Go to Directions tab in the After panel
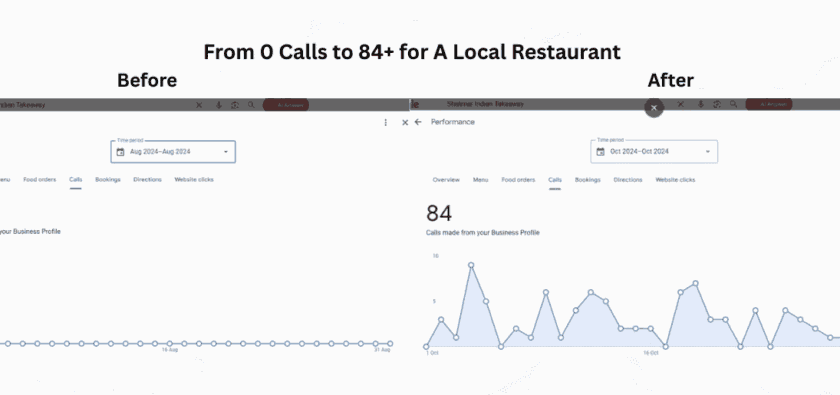Screen dimensions: 840x395 click(628, 180)
